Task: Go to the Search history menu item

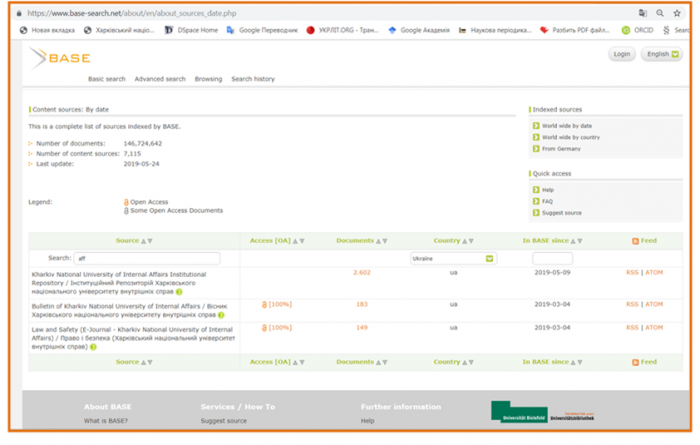Action: tap(253, 79)
